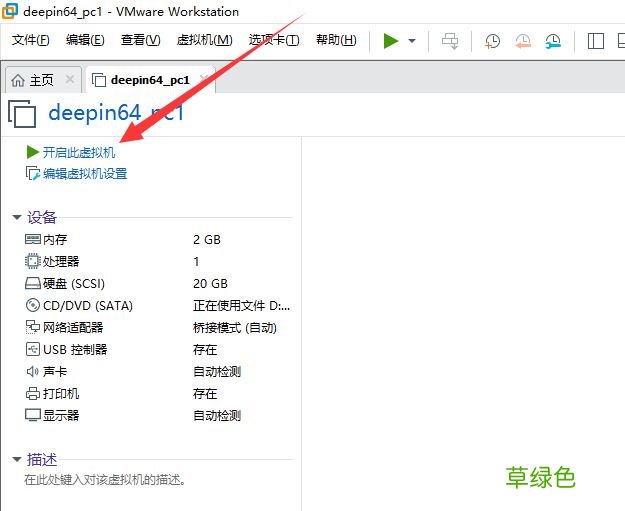The width and height of the screenshot is (625, 511).
Task: Click the CD/DVD (SATA) disc icon
Action: [x=33, y=305]
